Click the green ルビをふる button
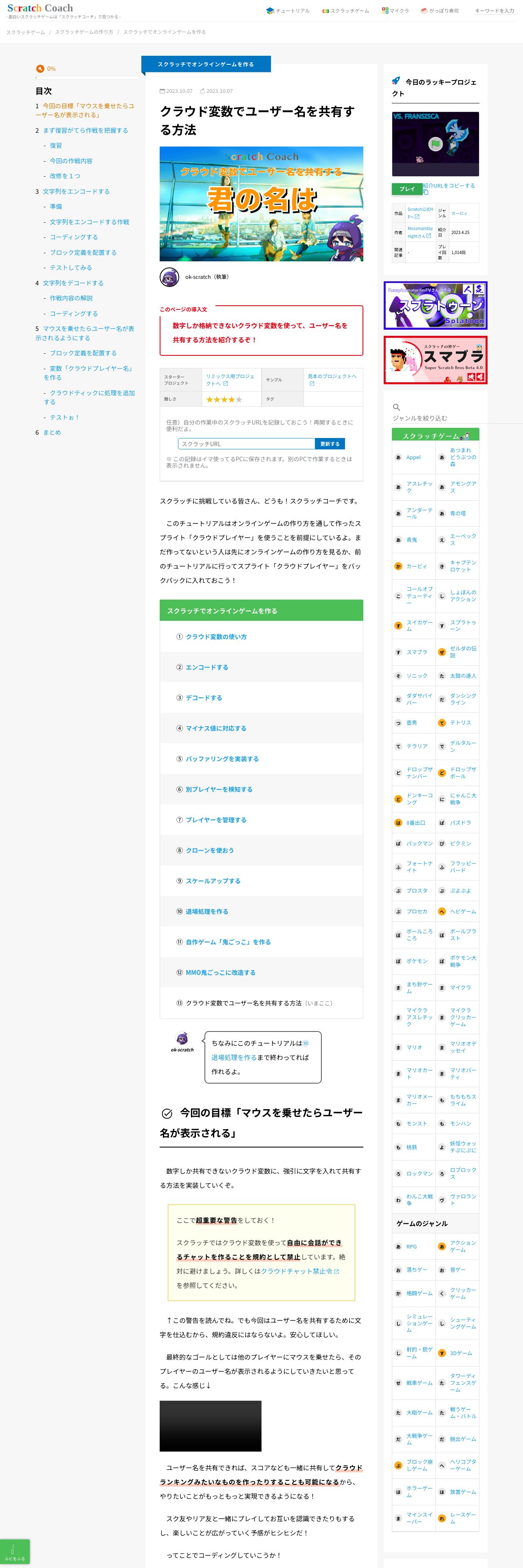 [15, 1552]
